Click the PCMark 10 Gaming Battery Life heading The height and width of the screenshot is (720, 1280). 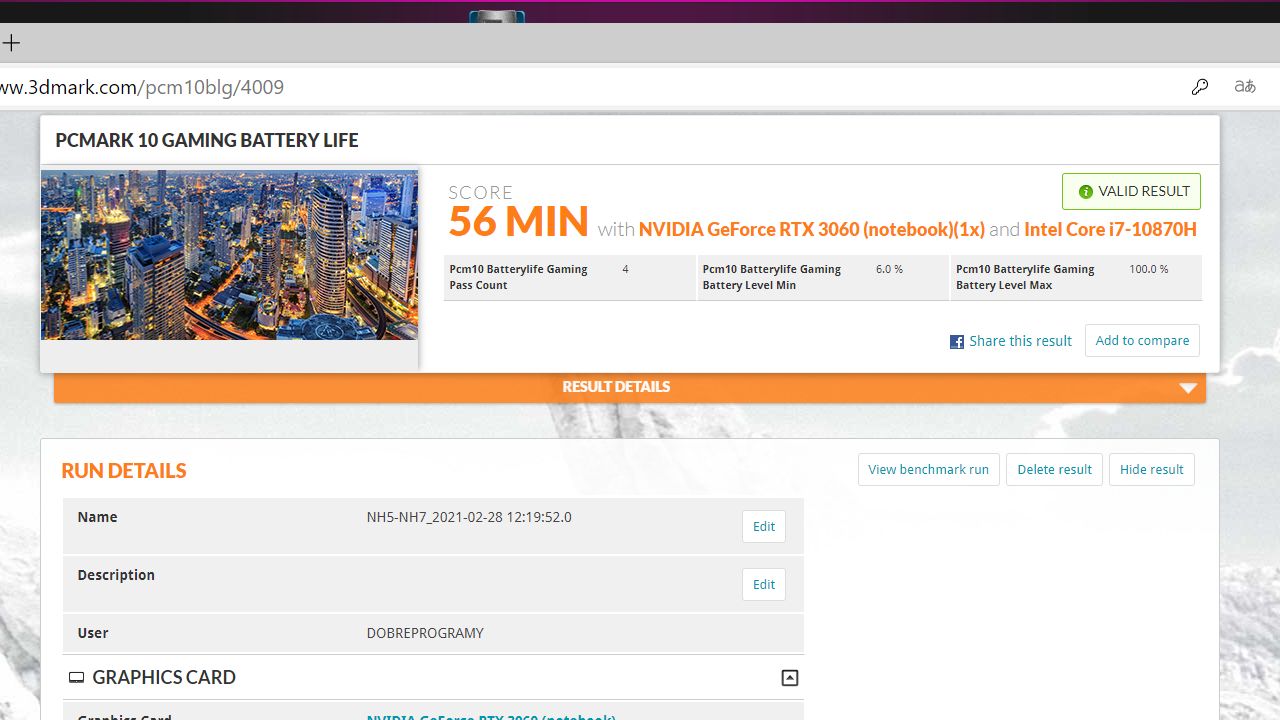pyautogui.click(x=207, y=140)
